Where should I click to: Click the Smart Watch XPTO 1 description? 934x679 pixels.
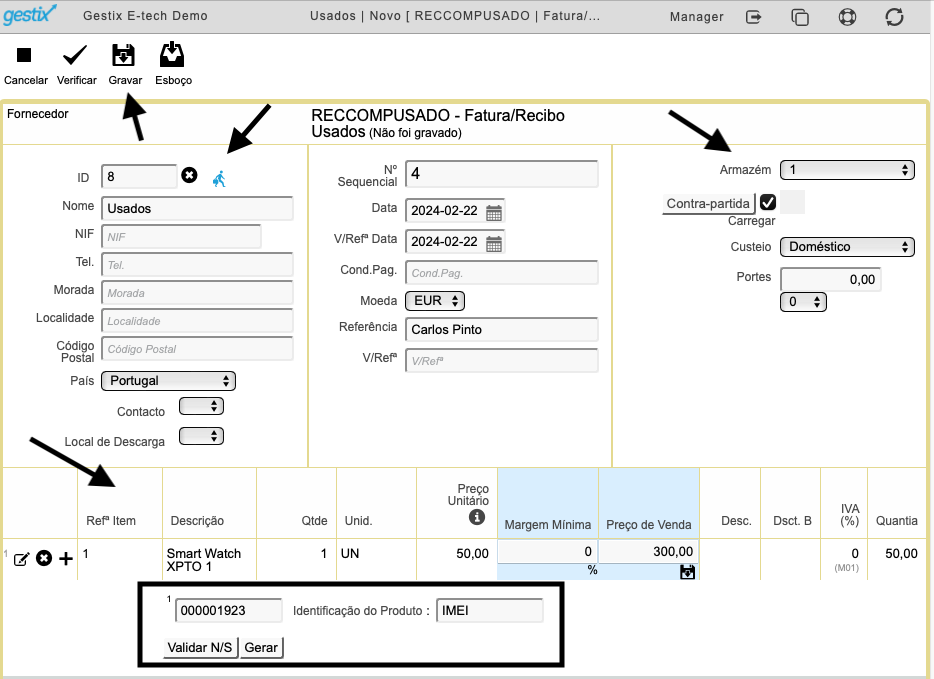click(x=204, y=560)
